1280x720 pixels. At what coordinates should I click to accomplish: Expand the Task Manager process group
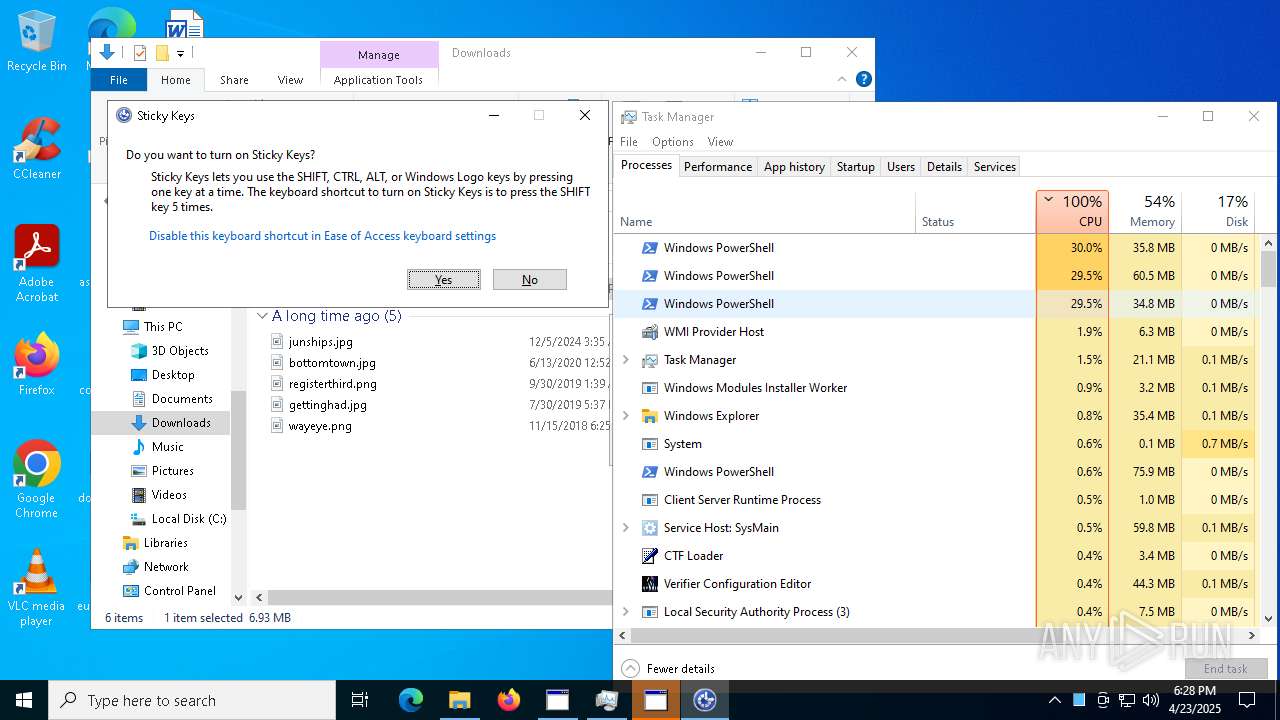(626, 360)
